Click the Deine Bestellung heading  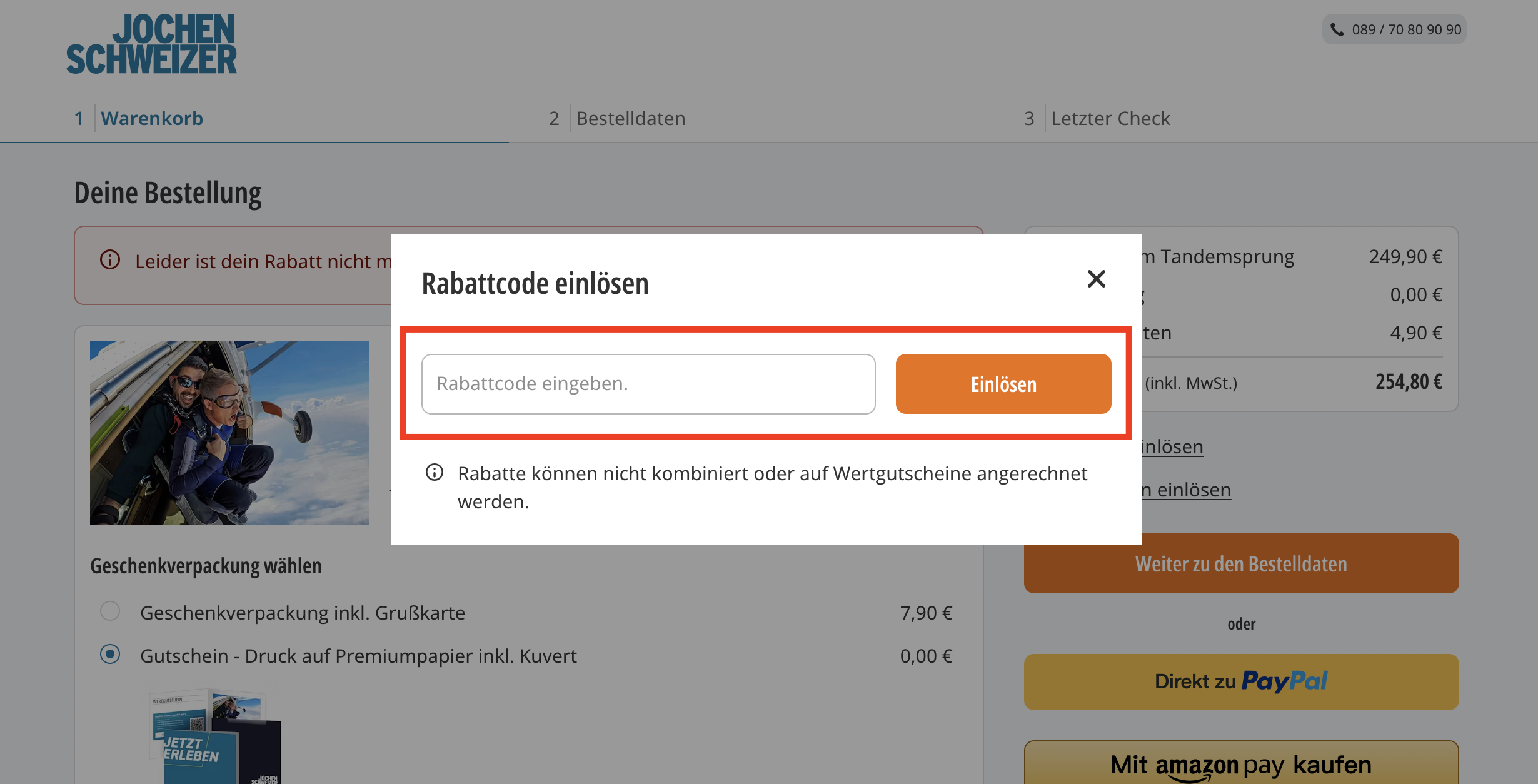[168, 193]
